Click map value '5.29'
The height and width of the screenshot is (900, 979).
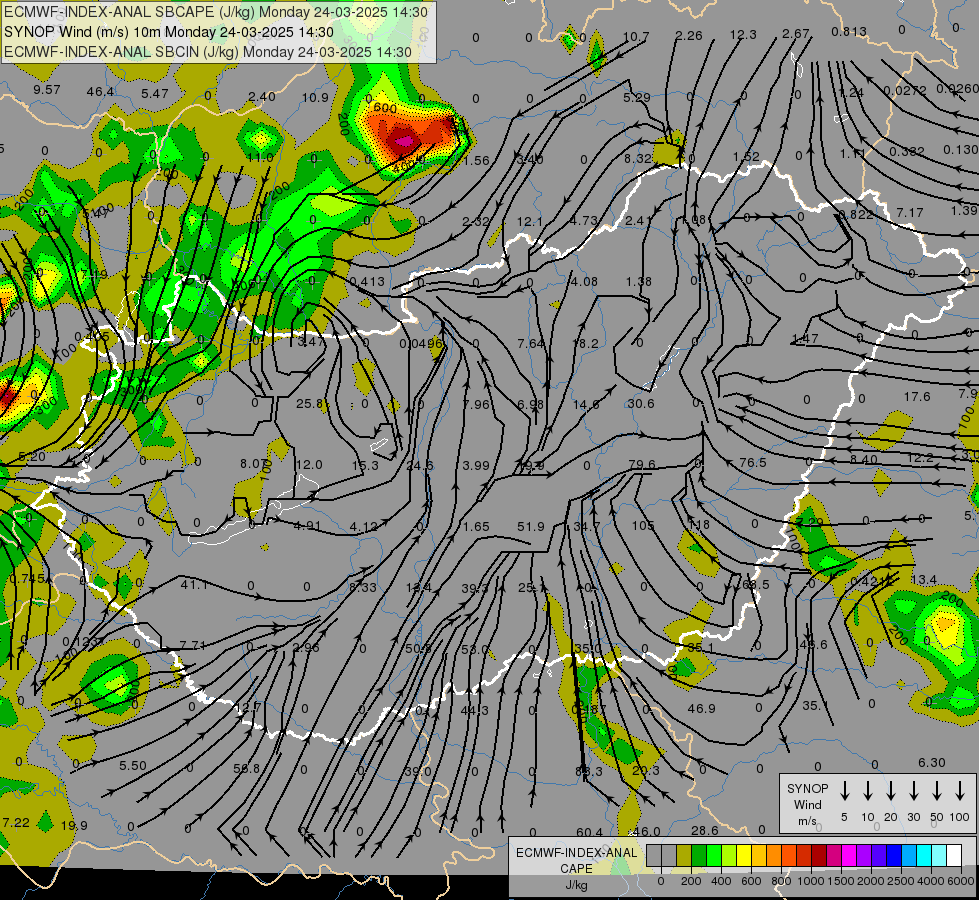click(636, 97)
